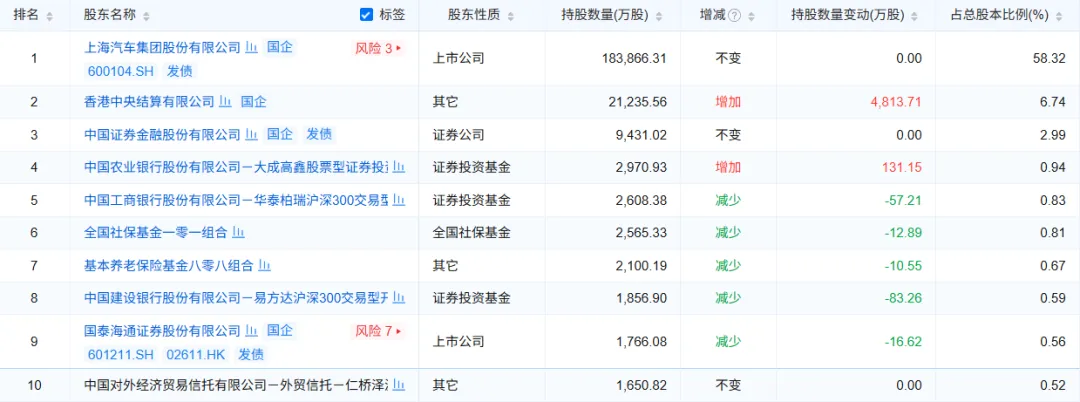This screenshot has height=402, width=1080.
Task: Open chart icon in 中国对外经济贸易信托 row
Action: (399, 385)
